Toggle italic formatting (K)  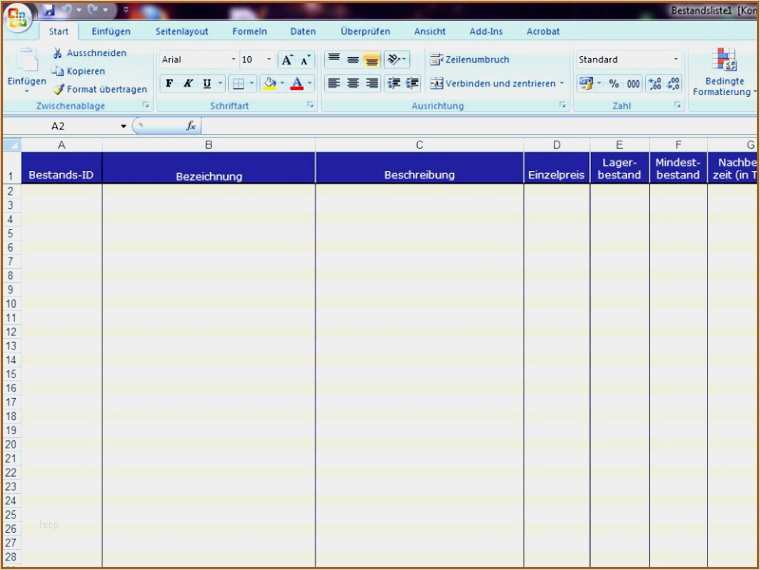(x=187, y=84)
